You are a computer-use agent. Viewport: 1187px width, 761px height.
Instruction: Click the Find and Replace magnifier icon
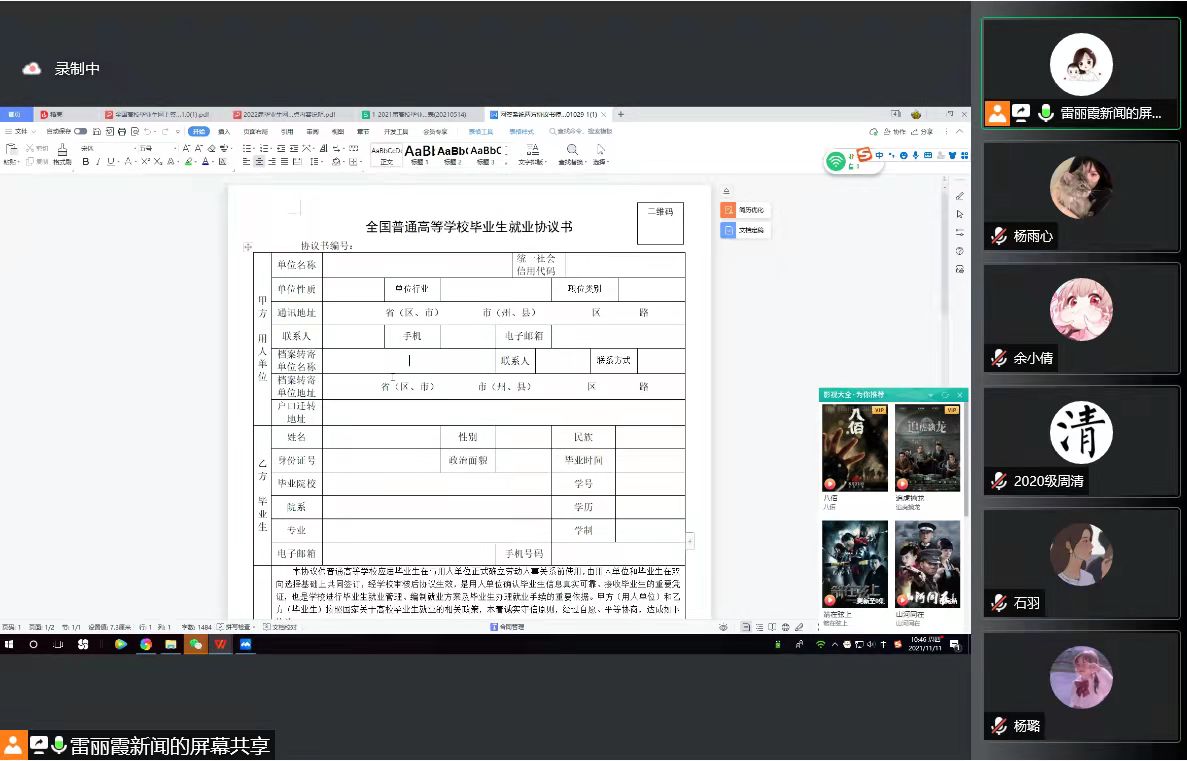(572, 150)
